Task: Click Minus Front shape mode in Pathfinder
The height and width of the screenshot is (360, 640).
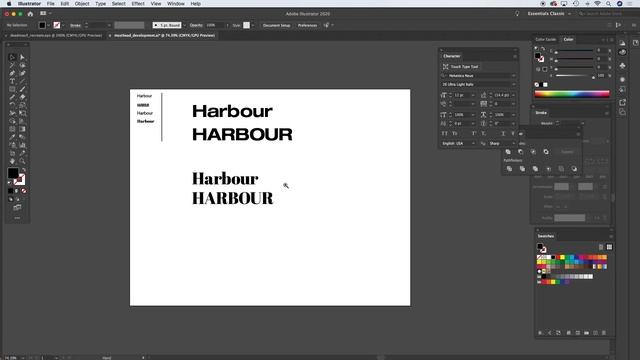Action: pyautogui.click(x=520, y=152)
